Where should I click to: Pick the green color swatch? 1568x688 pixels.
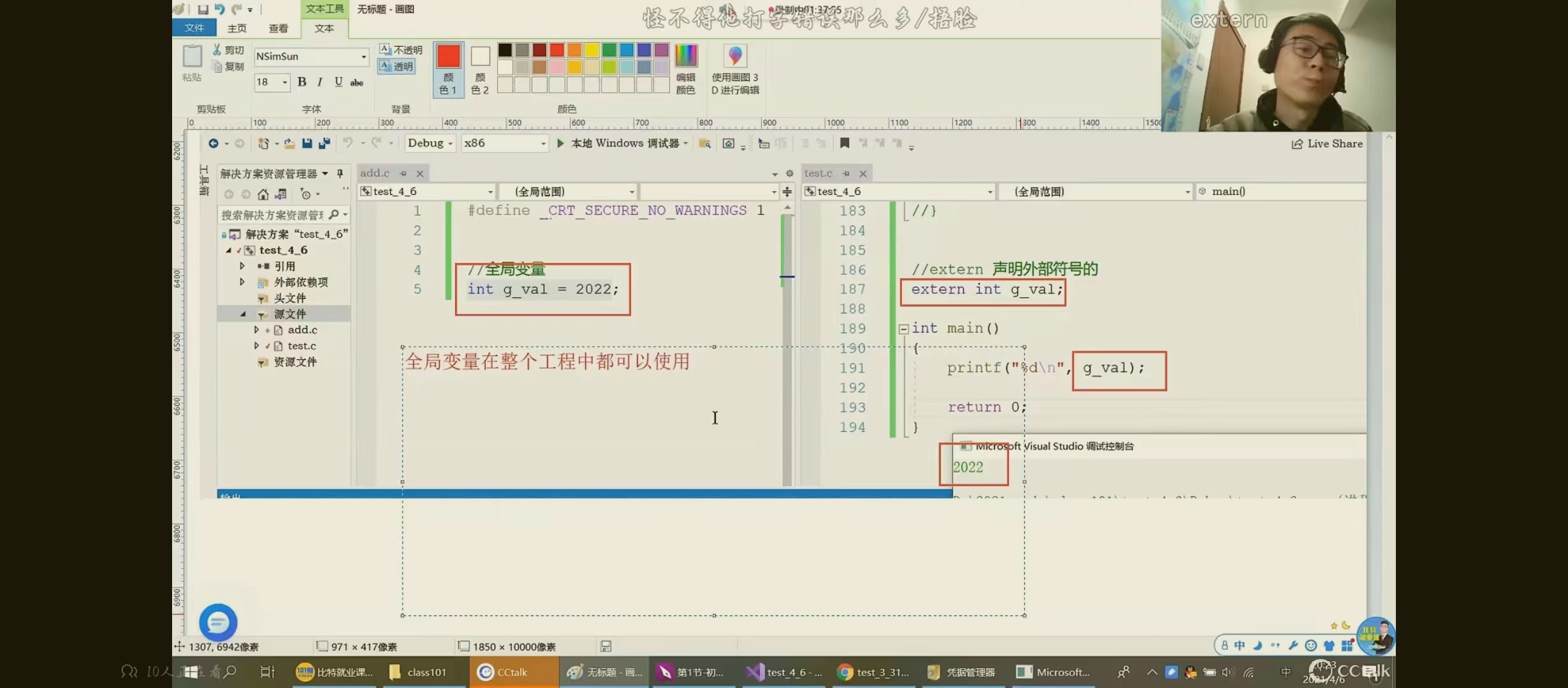609,50
